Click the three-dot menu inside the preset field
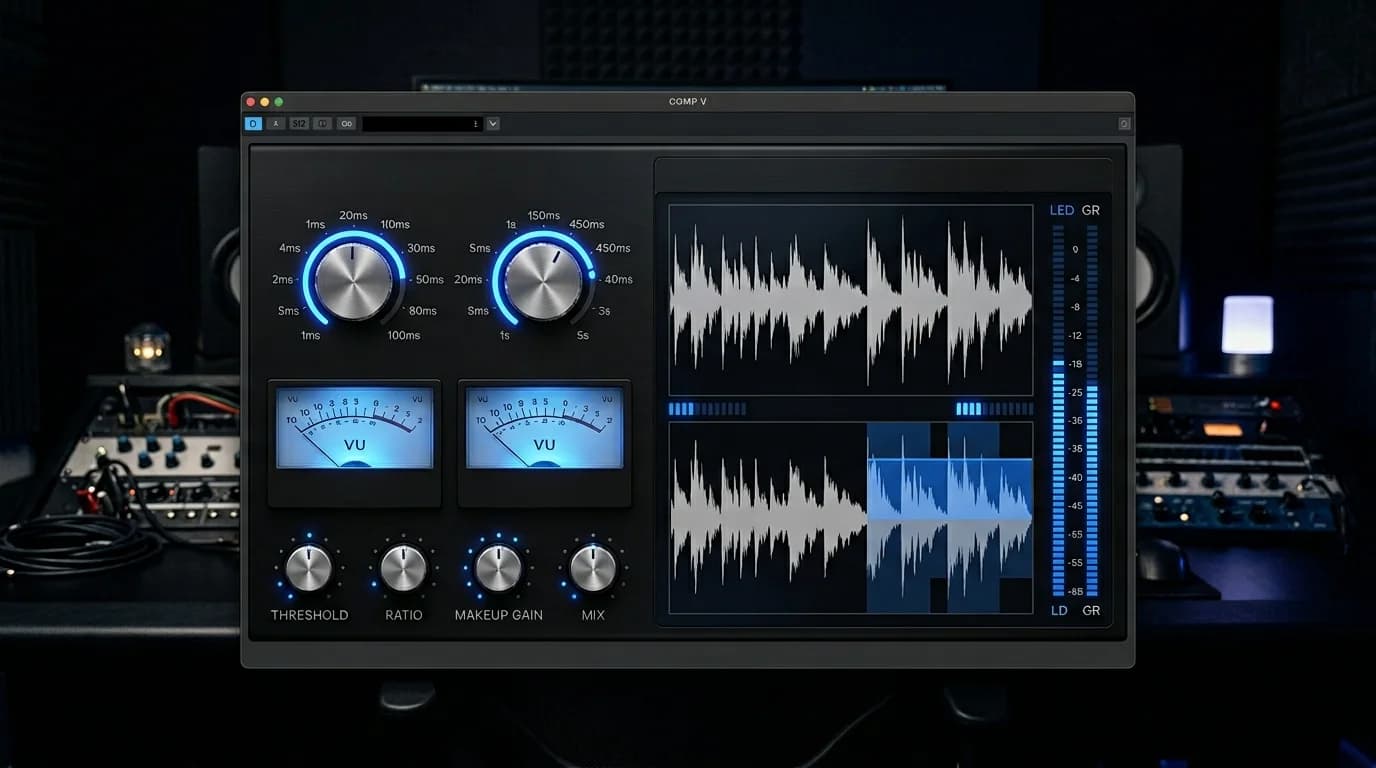Viewport: 1376px width, 768px height. 475,123
